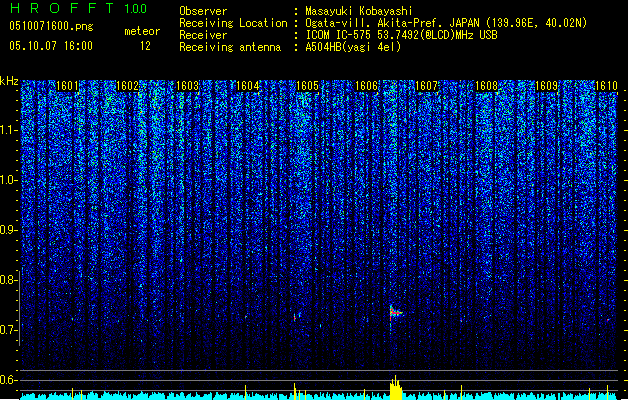
Task: Click the ICOM IC-575 receiver text
Action: tap(401, 35)
